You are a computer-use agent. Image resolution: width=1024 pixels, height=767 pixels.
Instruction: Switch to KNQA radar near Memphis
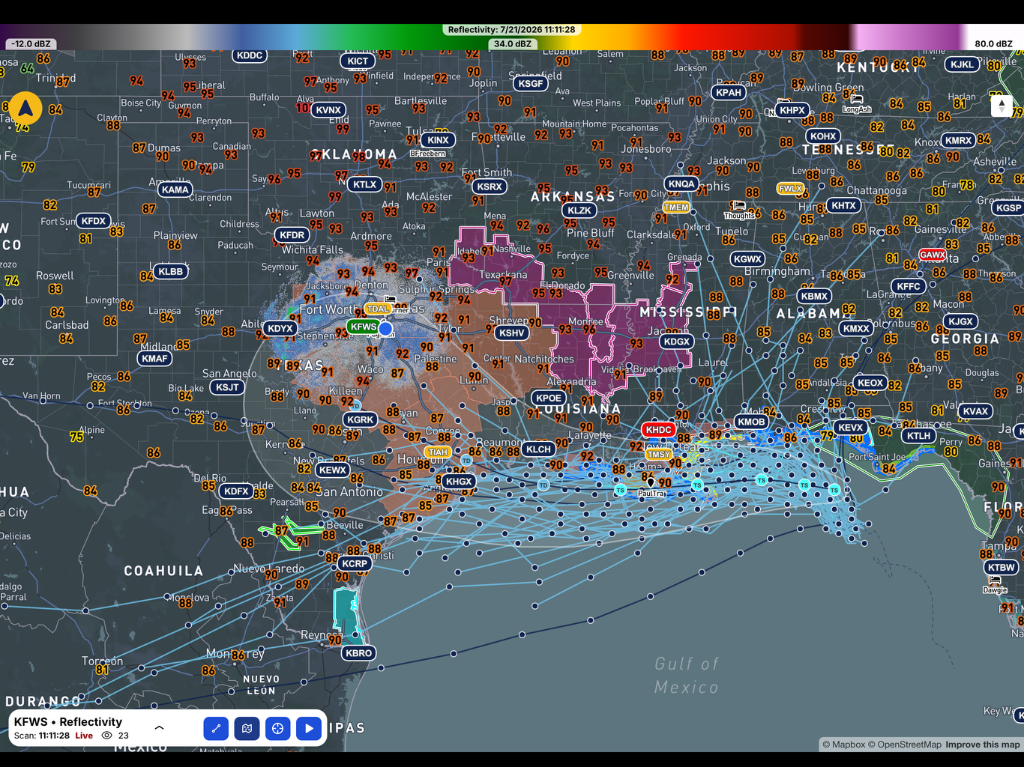(x=681, y=184)
